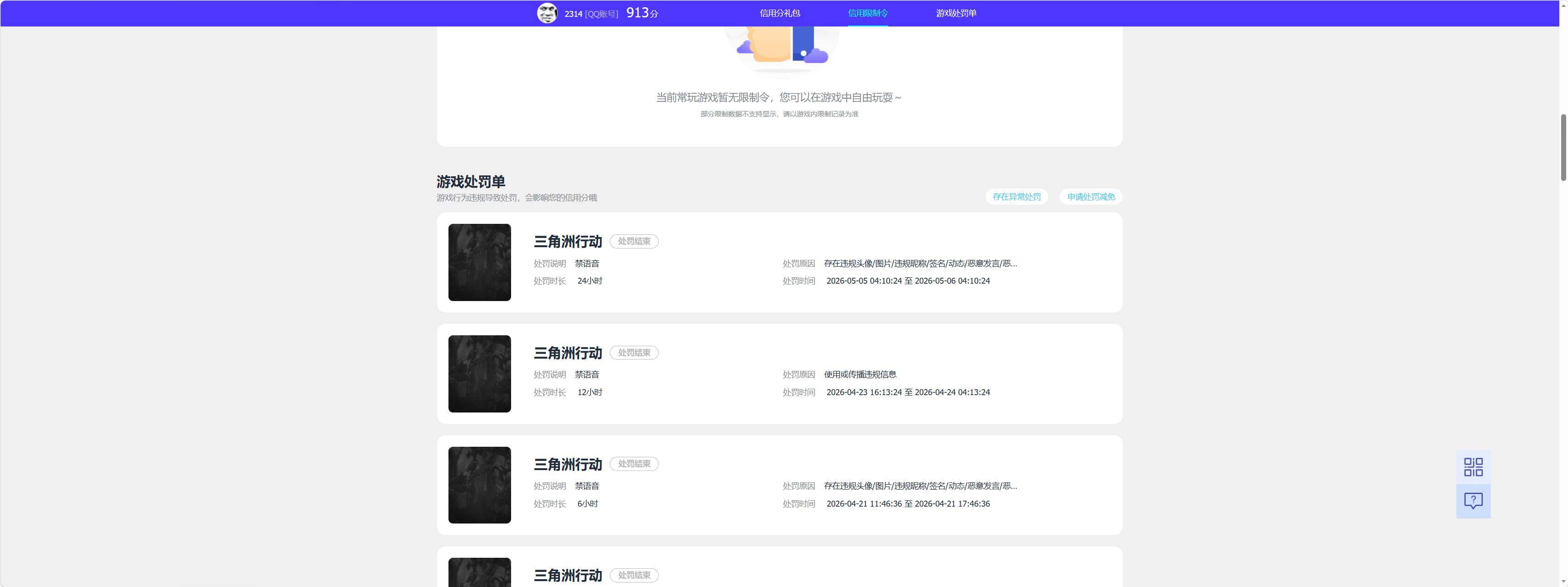Click the 12小时 duration value
The image size is (1568, 587).
click(590, 392)
